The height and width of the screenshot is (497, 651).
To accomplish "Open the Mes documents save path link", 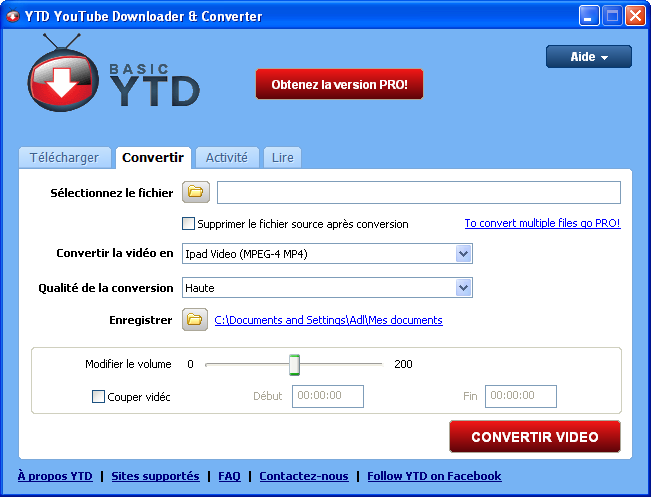I will (328, 320).
